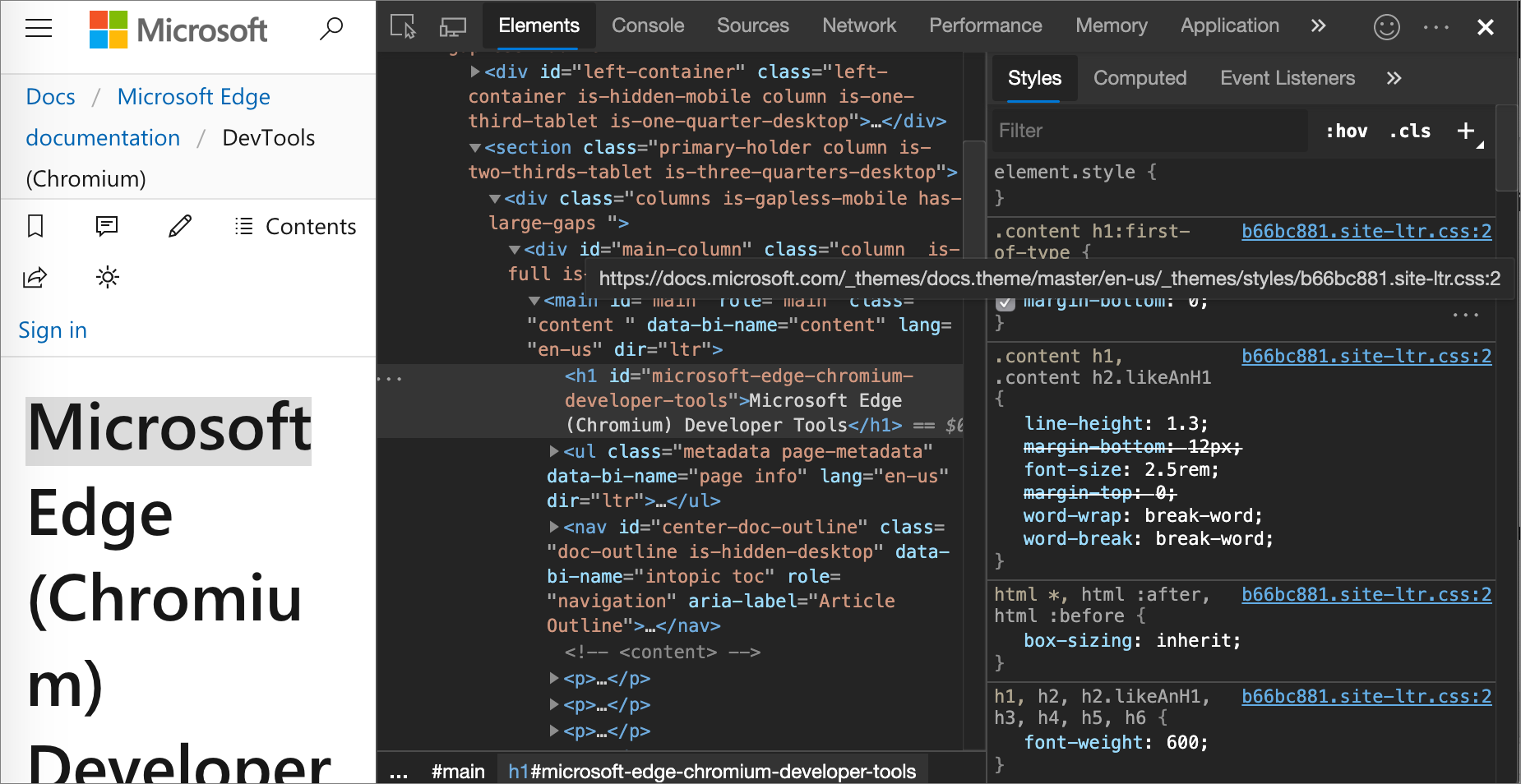Expand the center-doc-outline nav element

pyautogui.click(x=556, y=527)
